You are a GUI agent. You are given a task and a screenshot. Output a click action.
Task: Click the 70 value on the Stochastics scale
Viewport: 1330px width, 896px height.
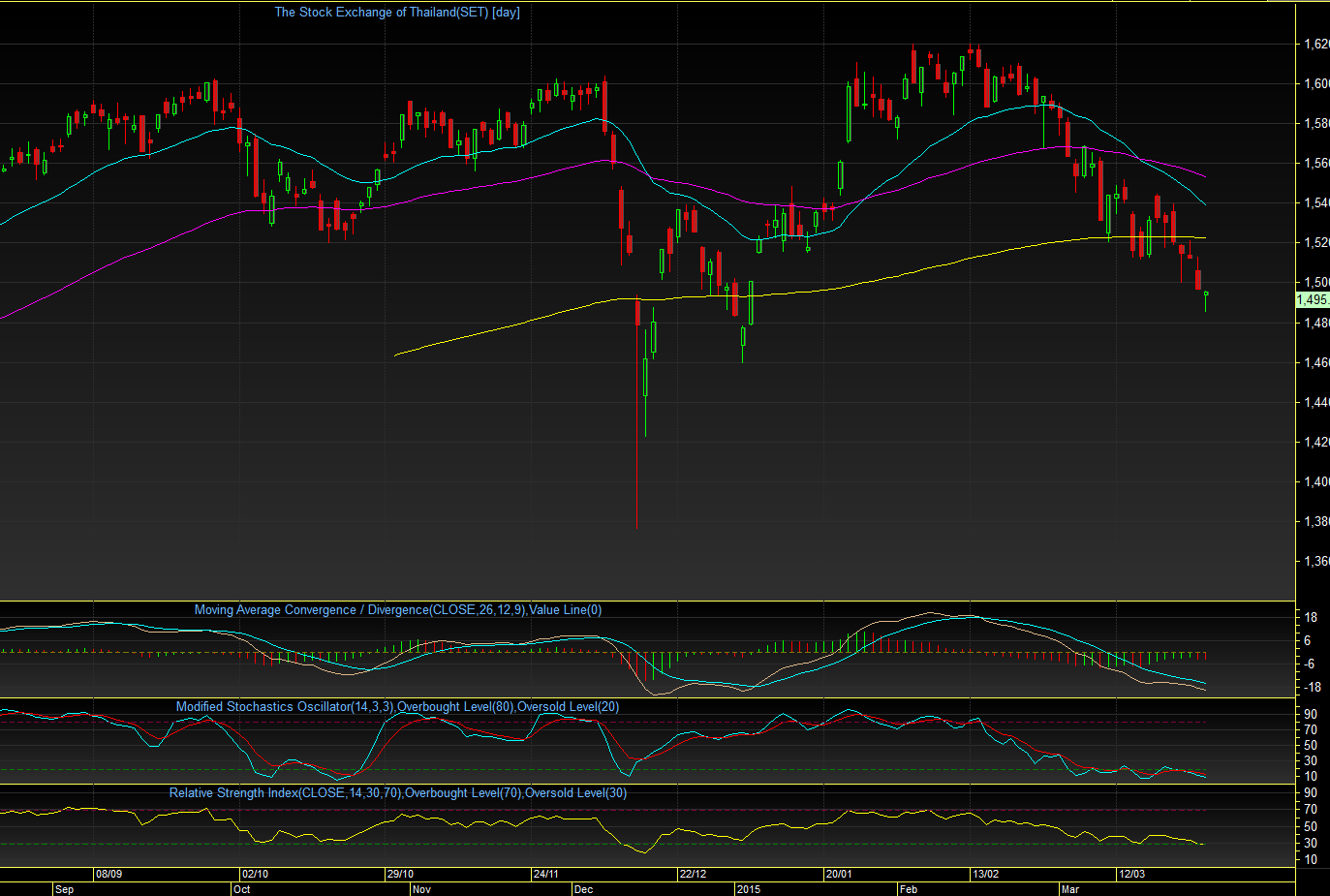pos(1311,729)
